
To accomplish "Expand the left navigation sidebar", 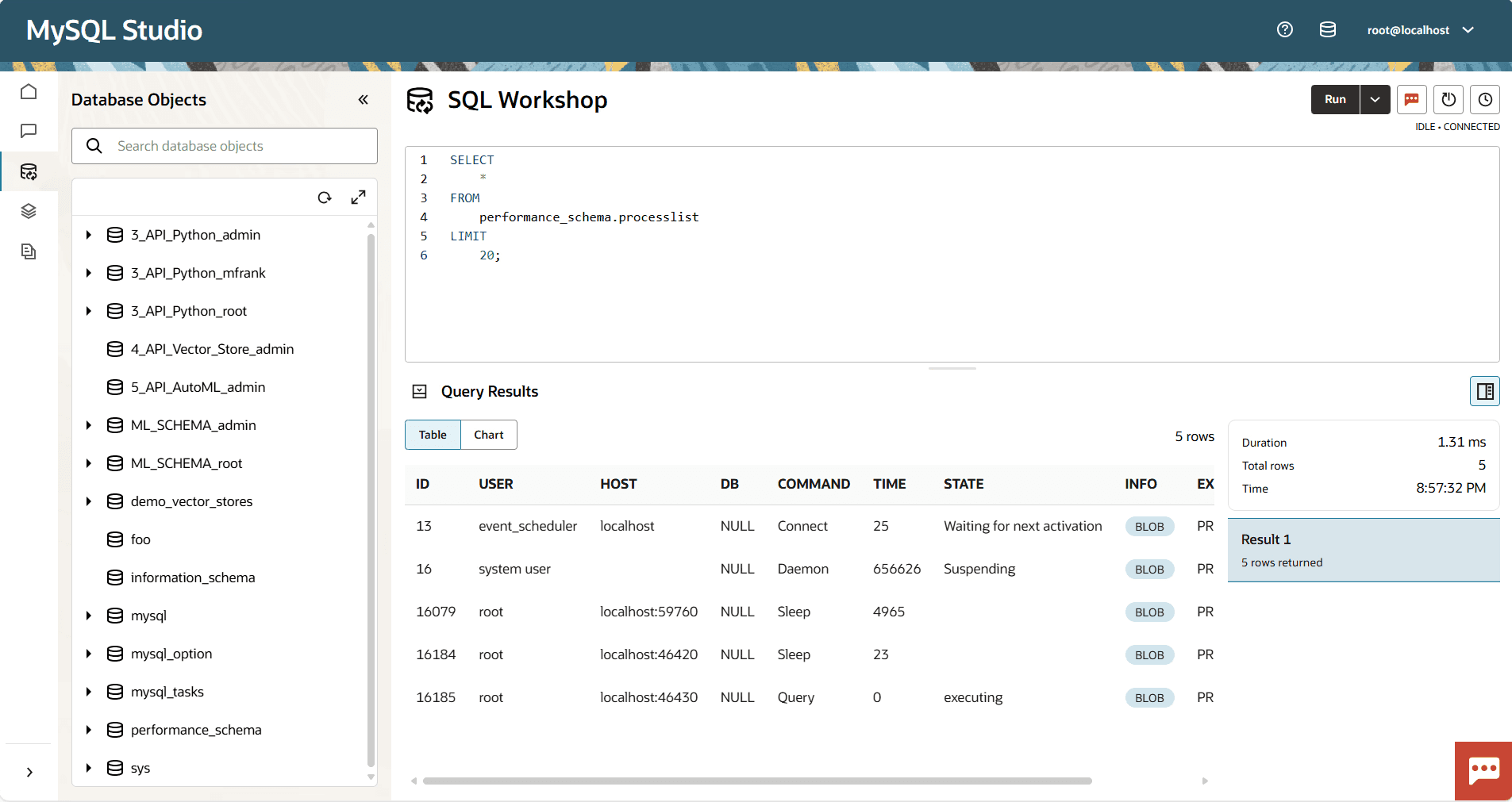I will (x=29, y=772).
